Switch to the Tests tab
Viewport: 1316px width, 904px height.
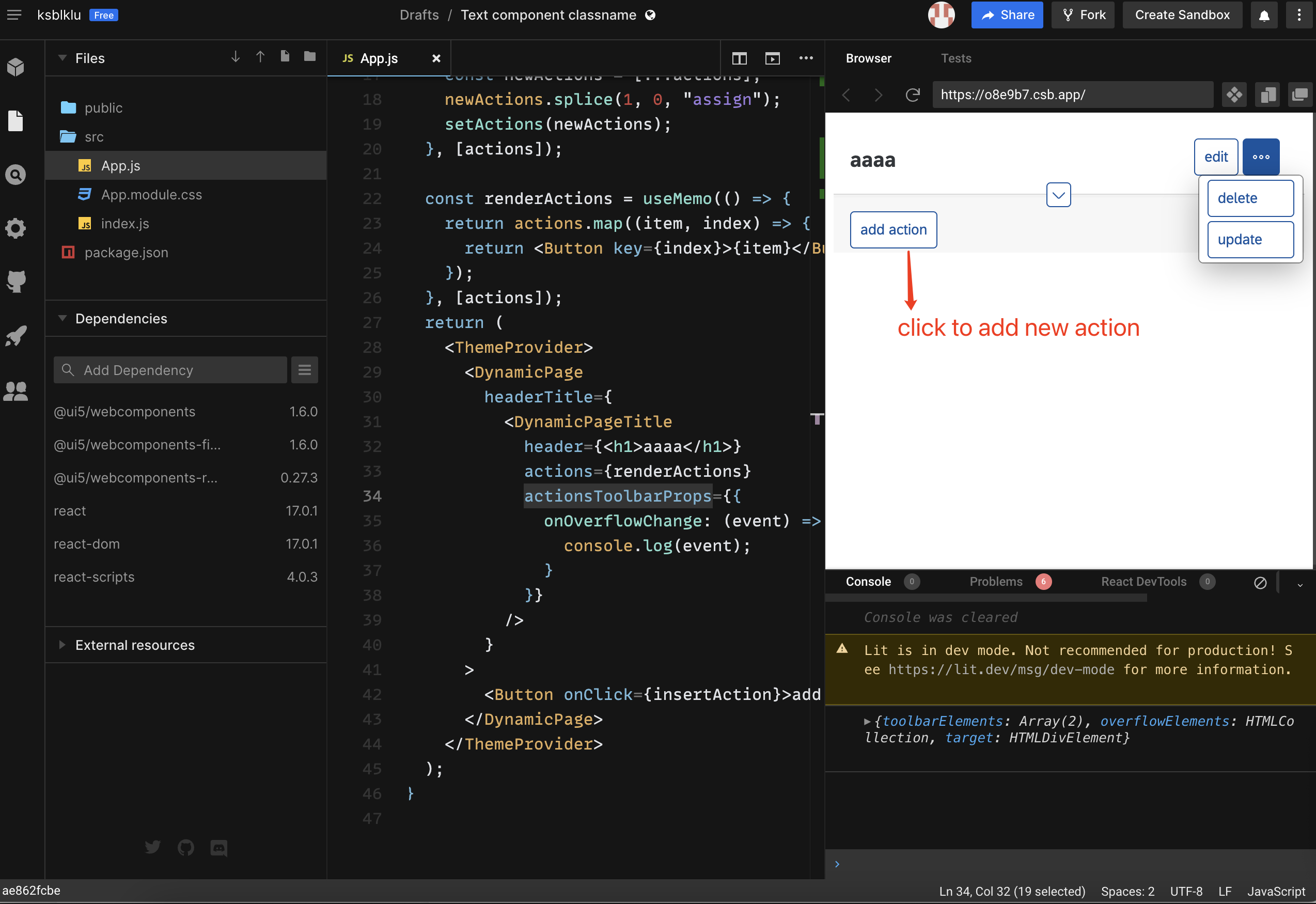pos(956,58)
